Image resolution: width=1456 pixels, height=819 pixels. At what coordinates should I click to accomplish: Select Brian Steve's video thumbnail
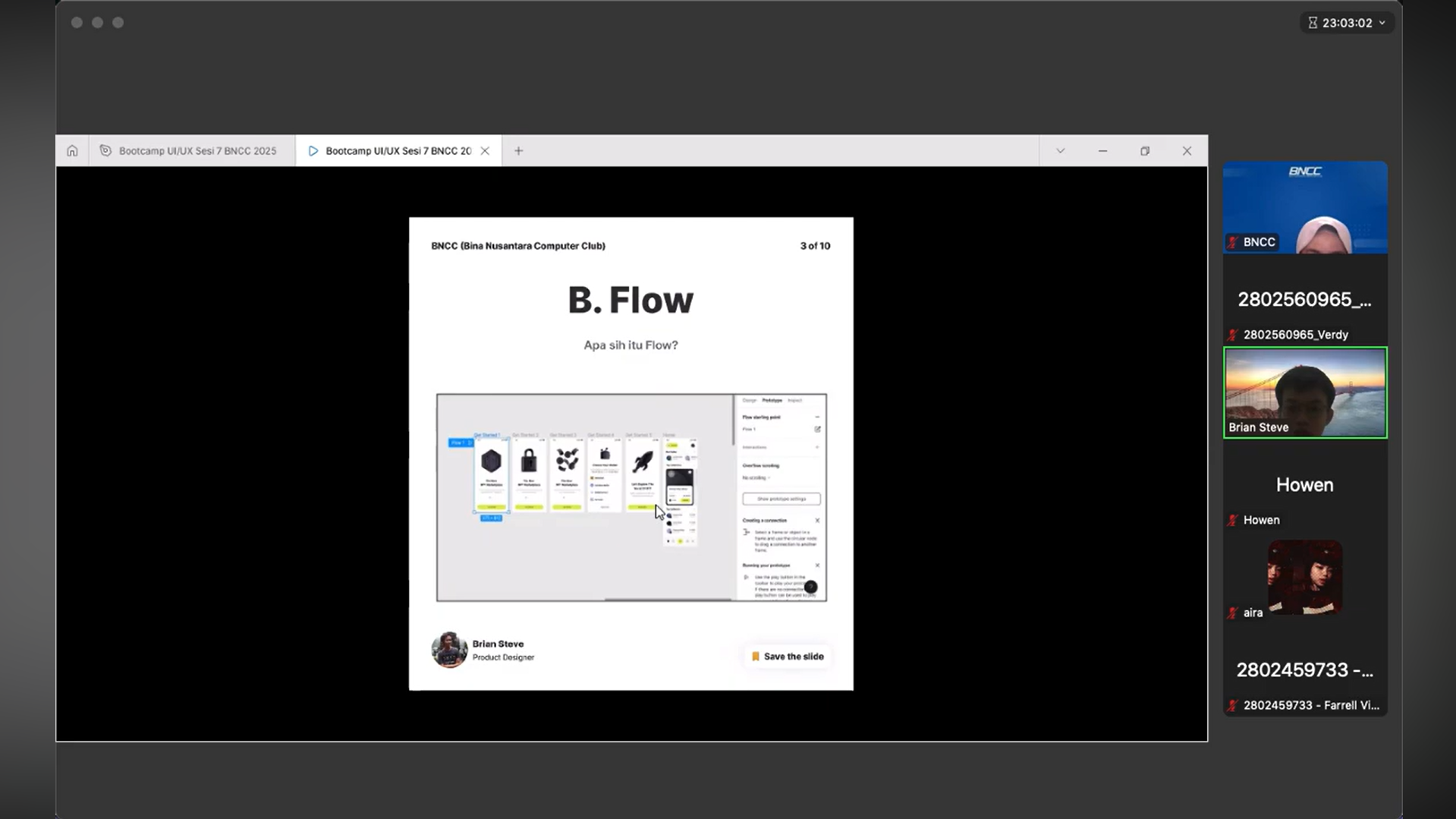(x=1304, y=392)
